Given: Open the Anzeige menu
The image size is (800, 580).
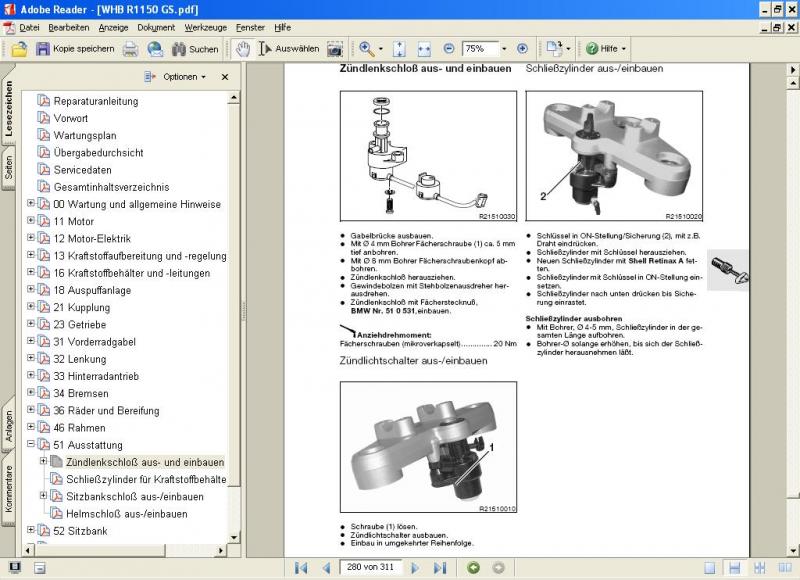Looking at the screenshot, I should click(113, 28).
